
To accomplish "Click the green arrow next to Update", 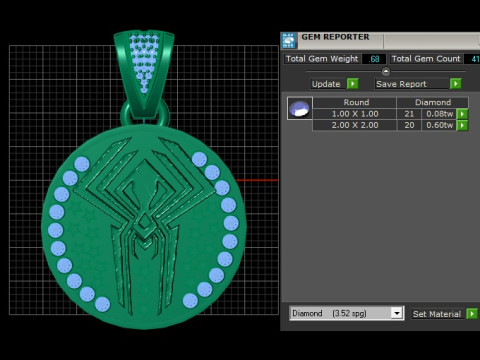I will pos(352,84).
